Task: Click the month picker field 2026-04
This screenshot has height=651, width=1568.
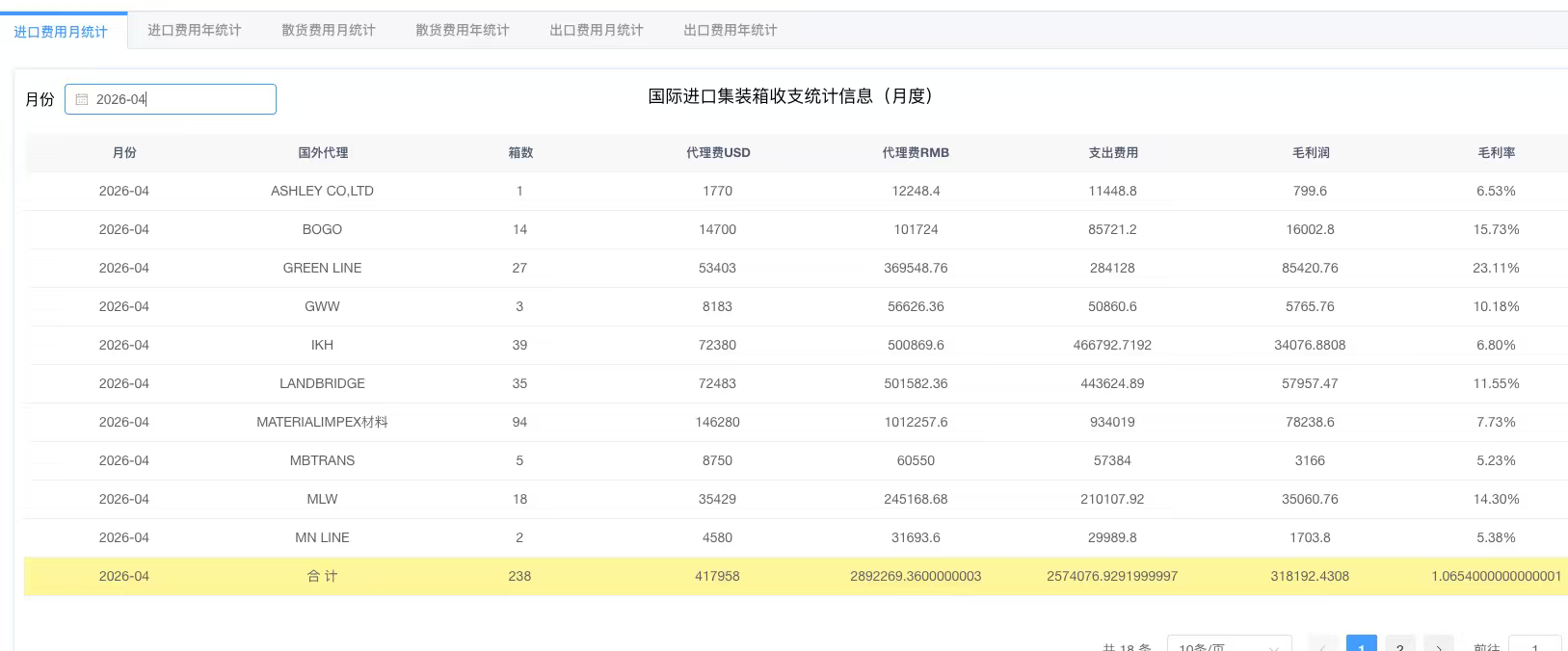Action: tap(171, 99)
